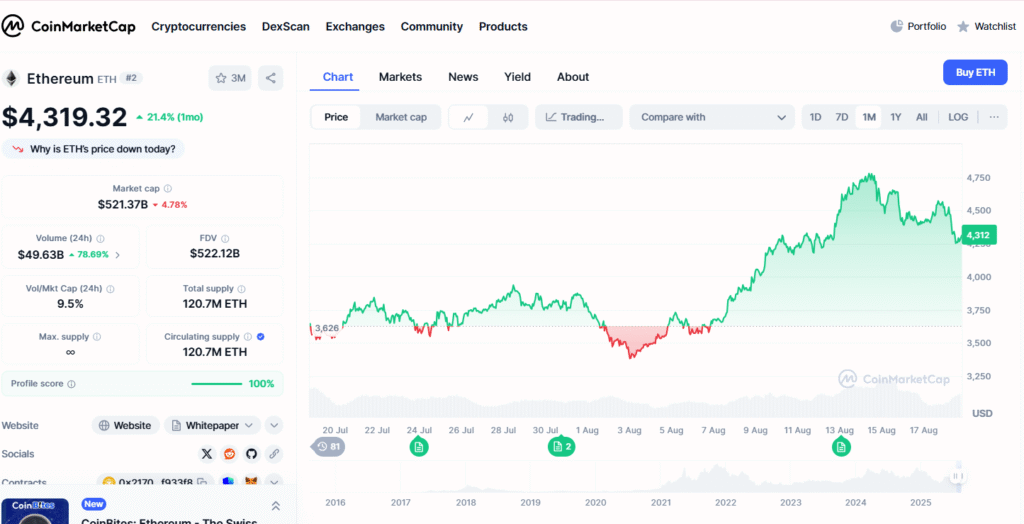Switch to line chart view icon

coord(468,117)
